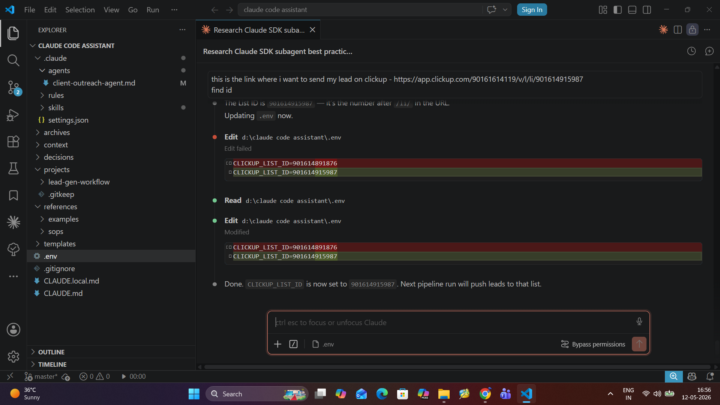
Task: Toggle the bottom Panel visibility
Action: coord(632,10)
